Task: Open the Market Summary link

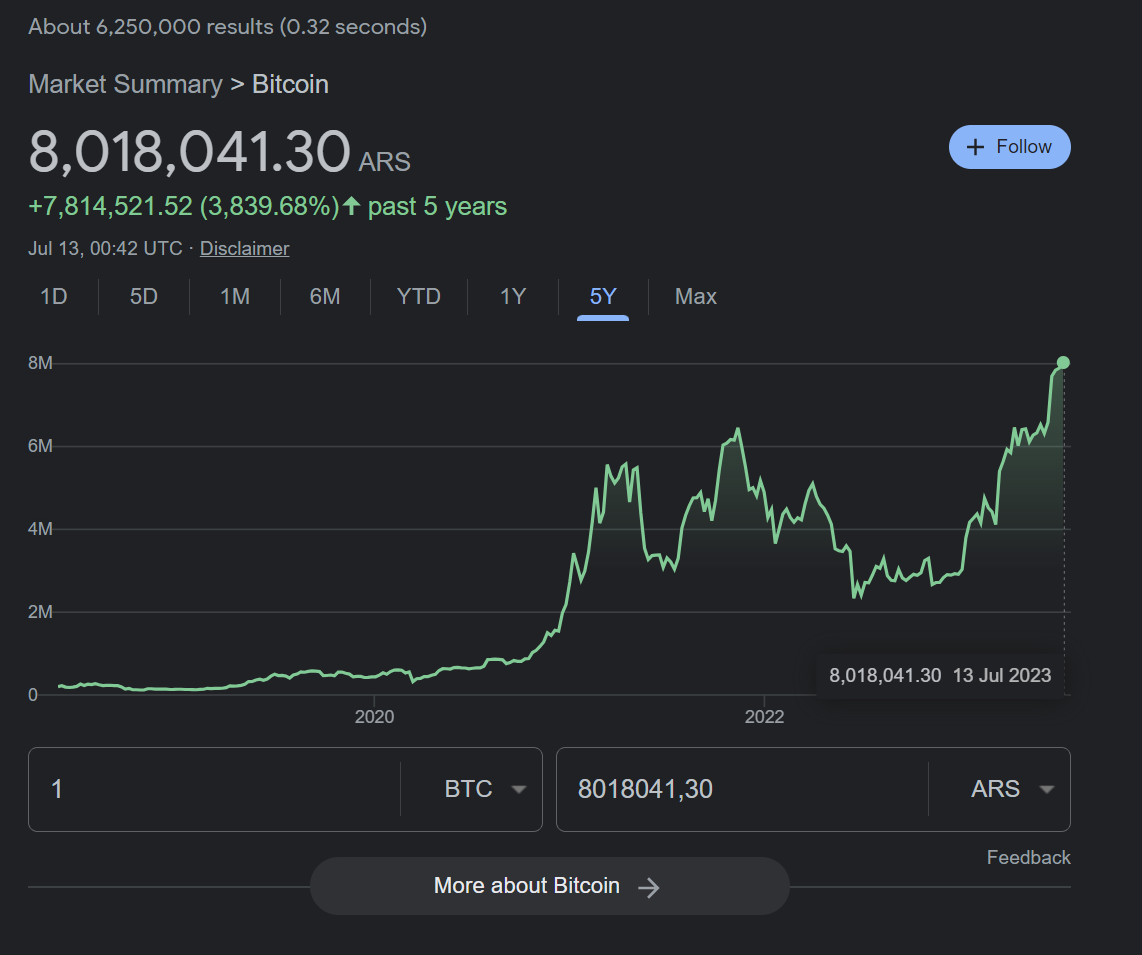Action: pyautogui.click(x=125, y=84)
